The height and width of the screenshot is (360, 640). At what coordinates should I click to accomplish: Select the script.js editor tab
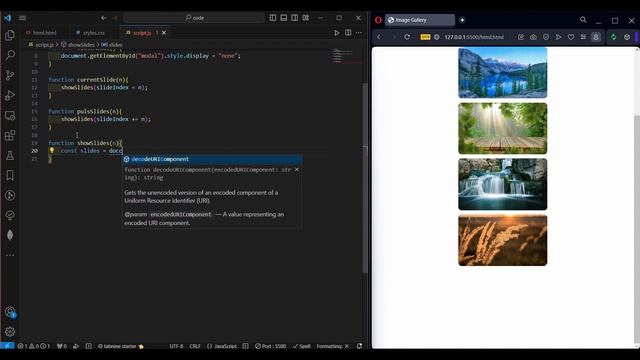coord(142,33)
